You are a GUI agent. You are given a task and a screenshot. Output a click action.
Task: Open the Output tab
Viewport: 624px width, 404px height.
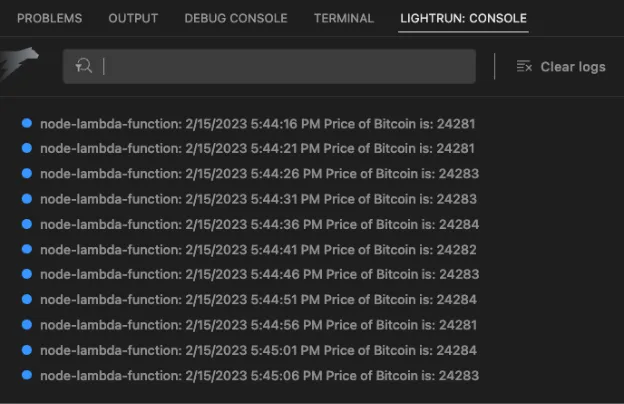pyautogui.click(x=133, y=18)
